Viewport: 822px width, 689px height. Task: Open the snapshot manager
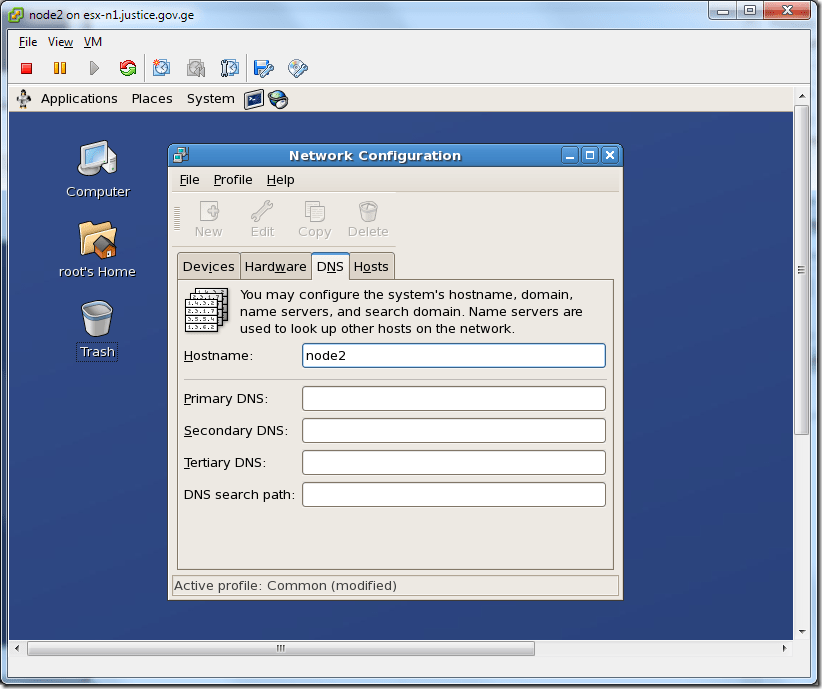click(230, 67)
